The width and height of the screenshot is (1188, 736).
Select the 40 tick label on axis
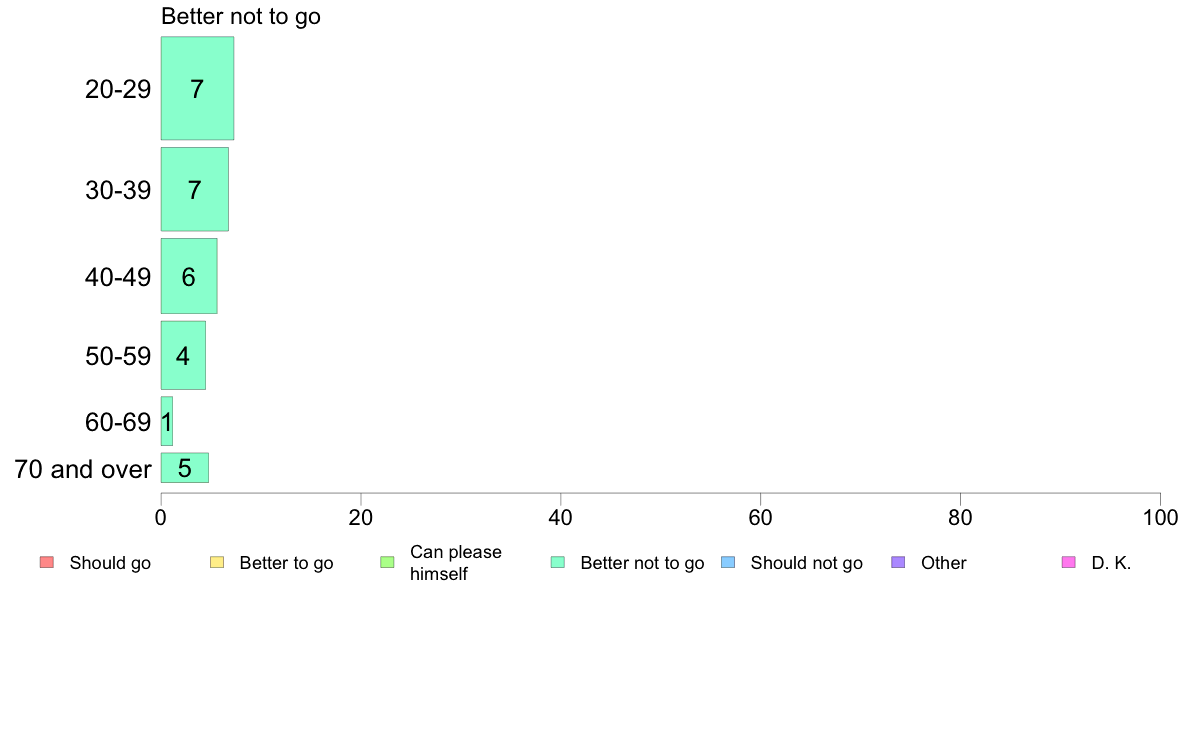[x=561, y=518]
